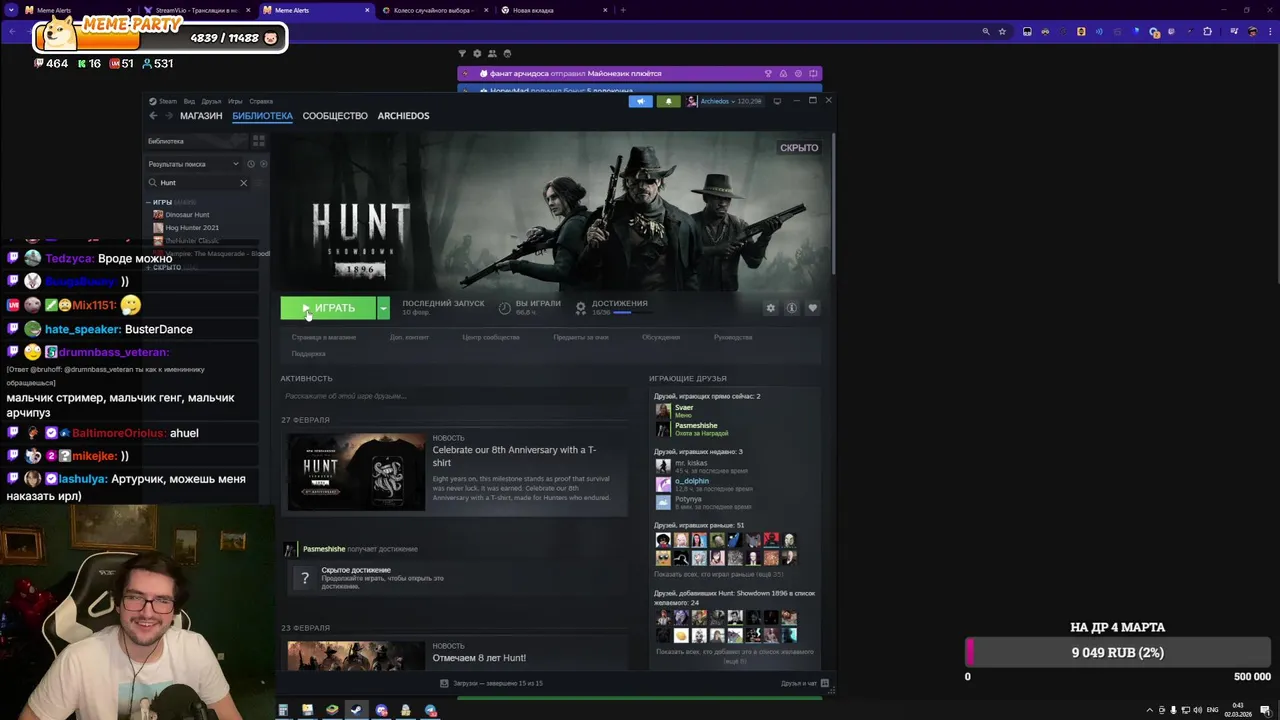1280x720 pixels.
Task: Open the Обсуждения link
Action: [661, 338]
